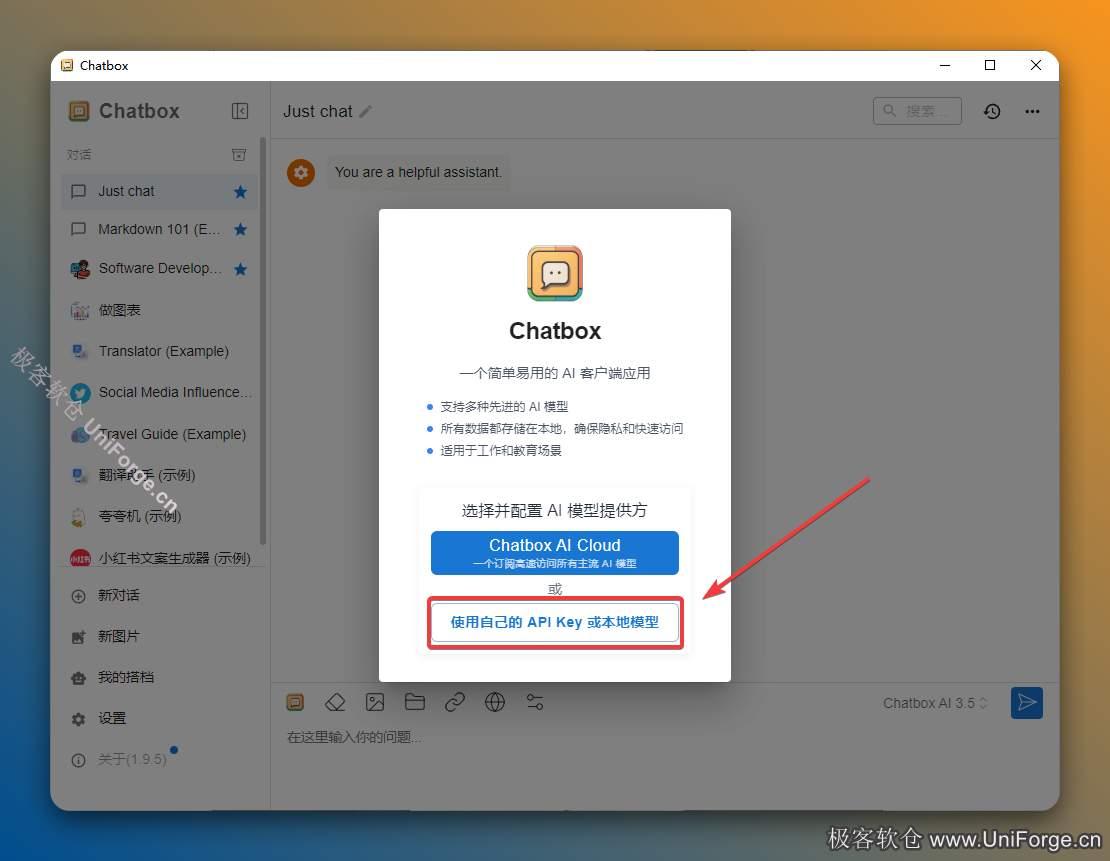The image size is (1110, 861).
Task: Click the Social Media Influencer Twitter icon
Action: pyautogui.click(x=80, y=393)
